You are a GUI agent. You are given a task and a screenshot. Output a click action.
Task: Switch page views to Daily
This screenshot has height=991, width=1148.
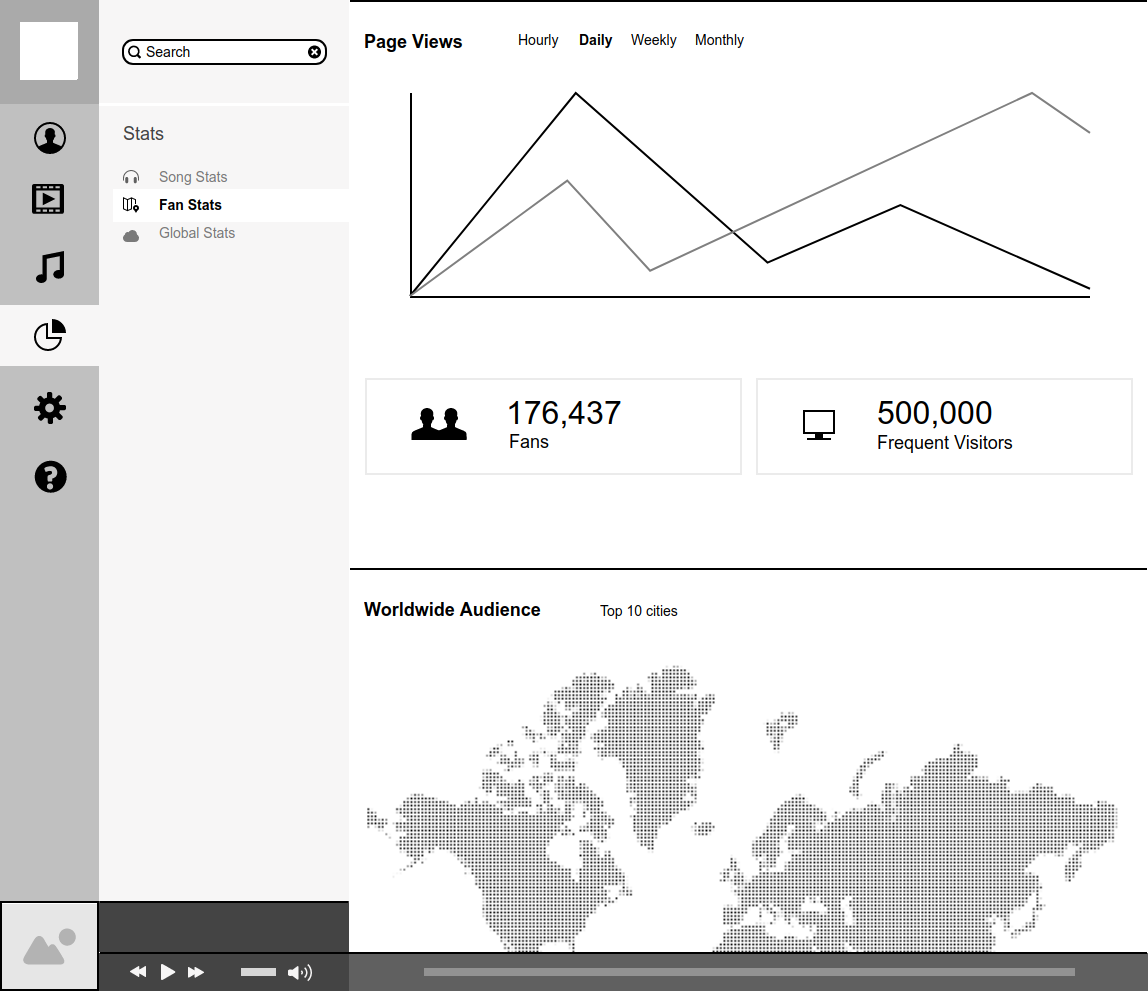(x=595, y=40)
